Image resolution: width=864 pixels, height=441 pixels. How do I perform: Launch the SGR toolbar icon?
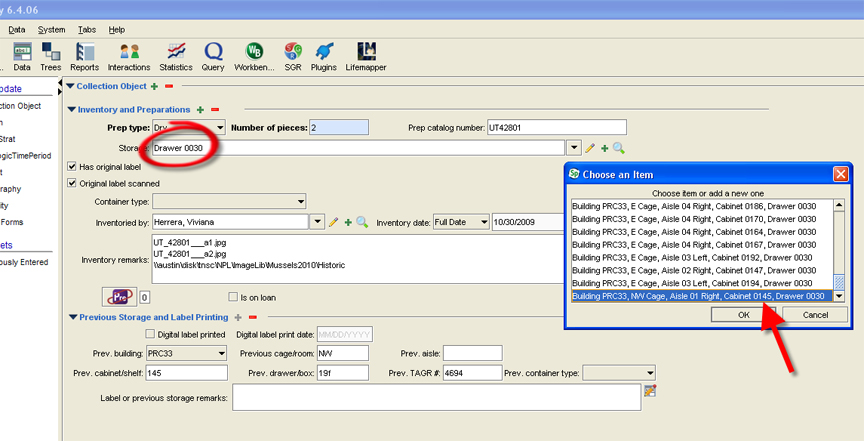[x=292, y=55]
